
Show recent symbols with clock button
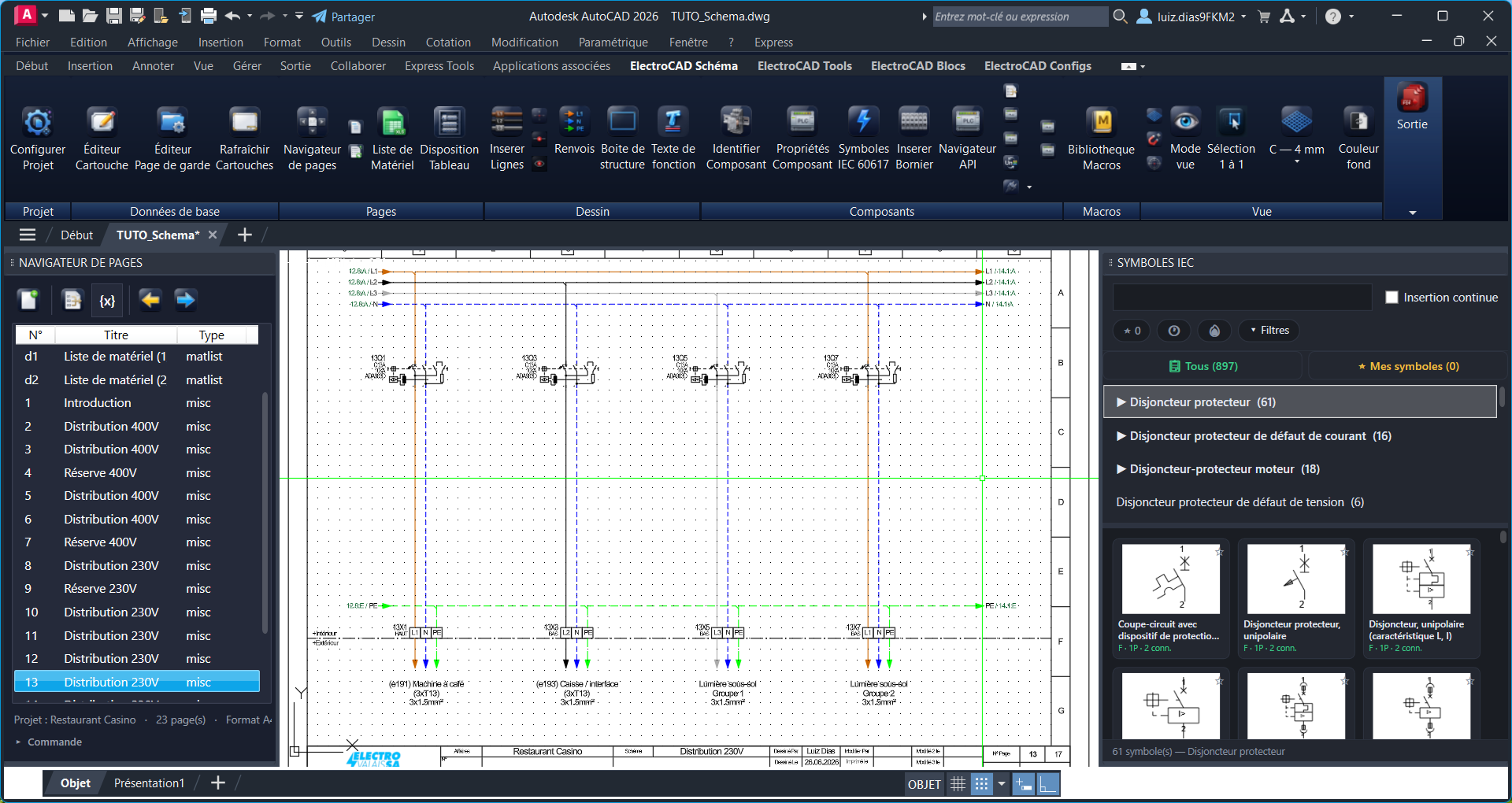[x=1173, y=331]
